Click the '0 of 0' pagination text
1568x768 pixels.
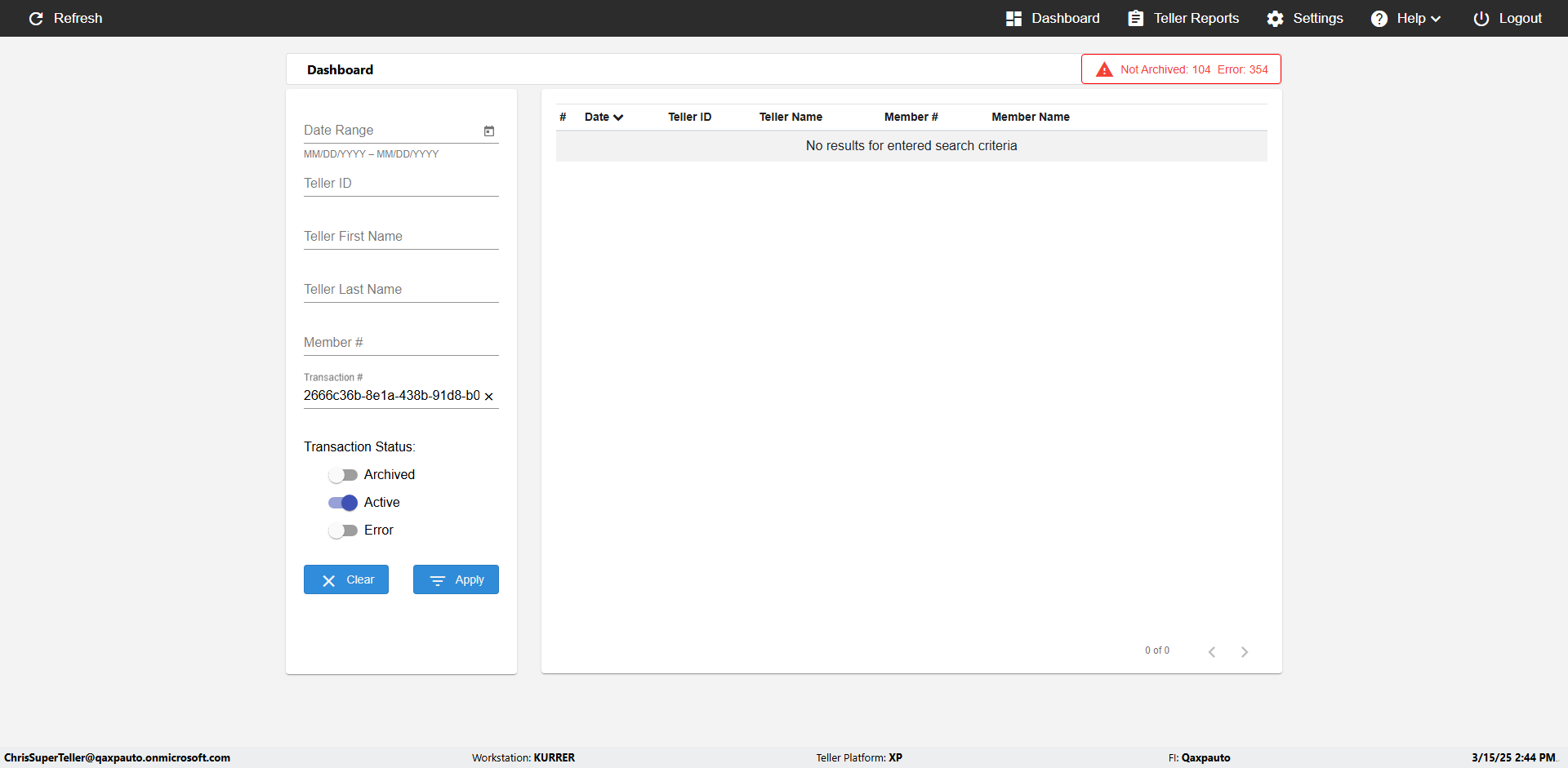point(1156,650)
